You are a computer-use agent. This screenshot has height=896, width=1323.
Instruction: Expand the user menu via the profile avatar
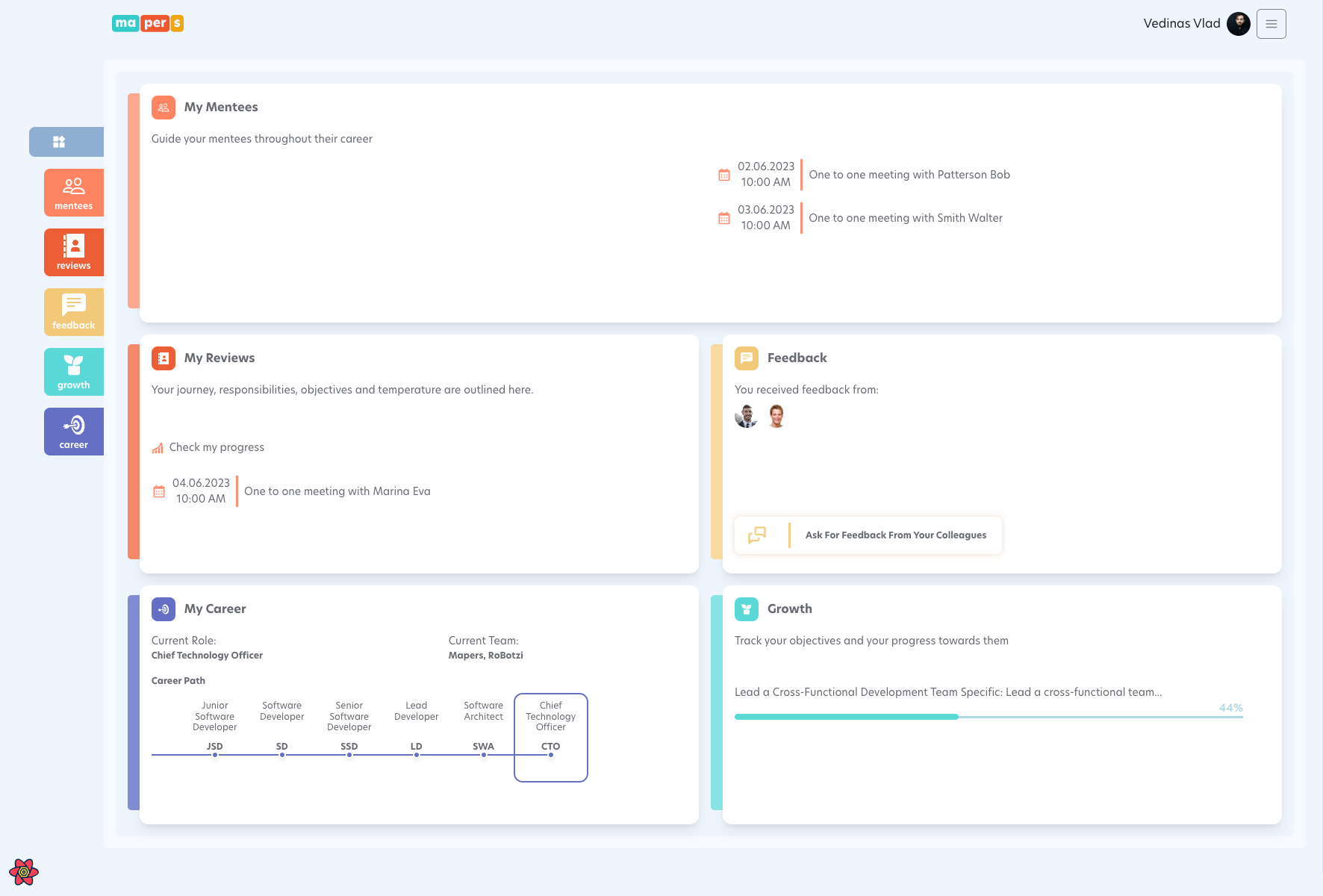1238,23
